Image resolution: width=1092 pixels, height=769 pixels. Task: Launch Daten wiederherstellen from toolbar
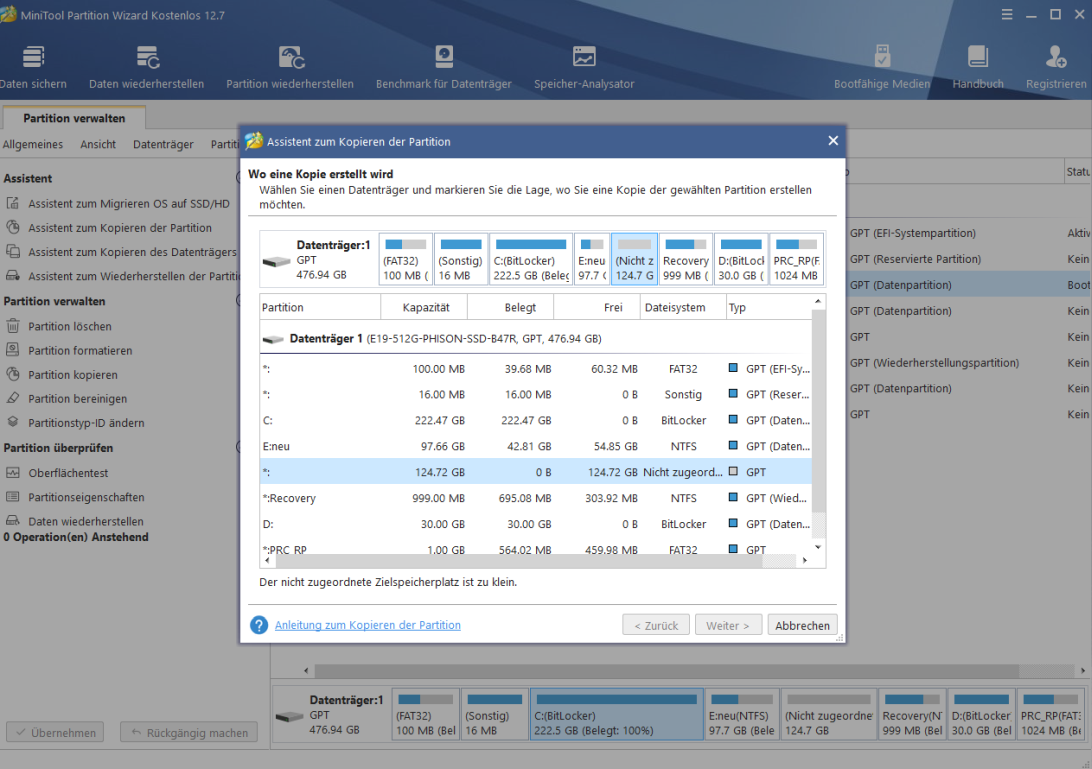pyautogui.click(x=146, y=68)
